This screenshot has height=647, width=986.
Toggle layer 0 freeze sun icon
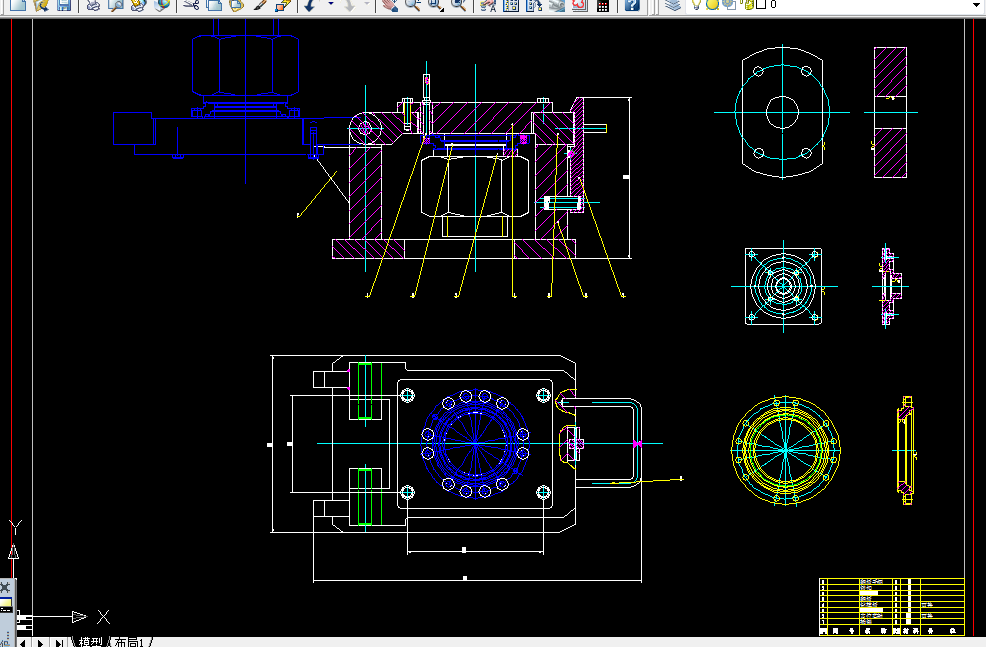coord(712,4)
